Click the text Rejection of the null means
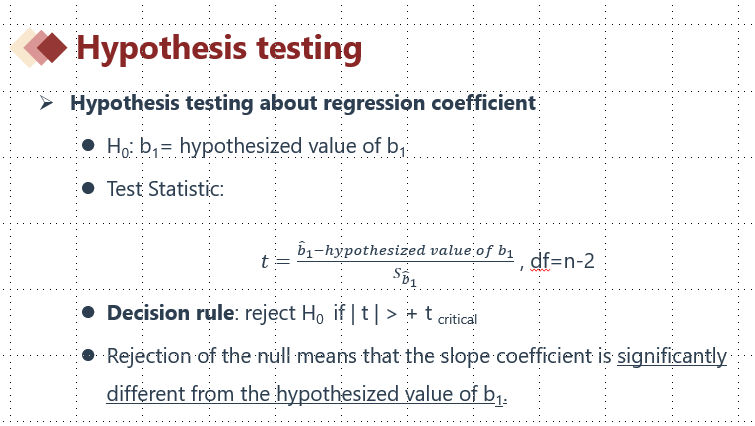This screenshot has width=755, height=426. (x=212, y=356)
